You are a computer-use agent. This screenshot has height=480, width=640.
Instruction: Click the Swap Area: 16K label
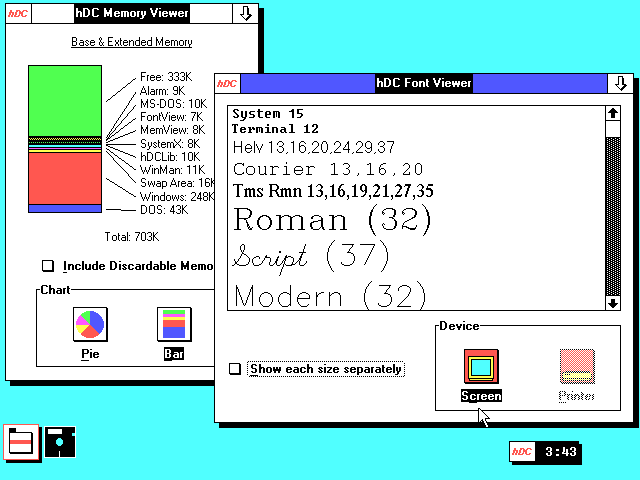click(x=177, y=183)
